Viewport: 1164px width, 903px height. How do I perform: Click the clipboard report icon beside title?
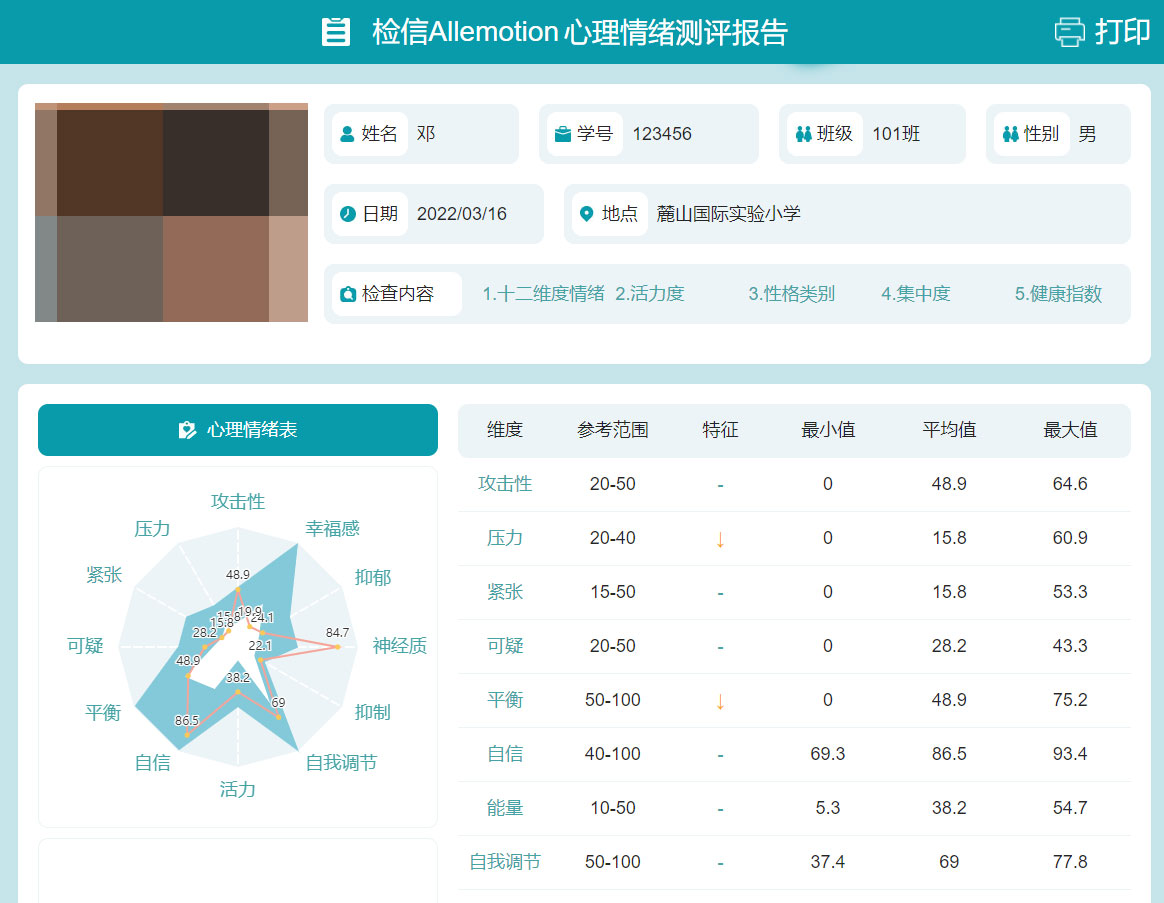coord(336,32)
